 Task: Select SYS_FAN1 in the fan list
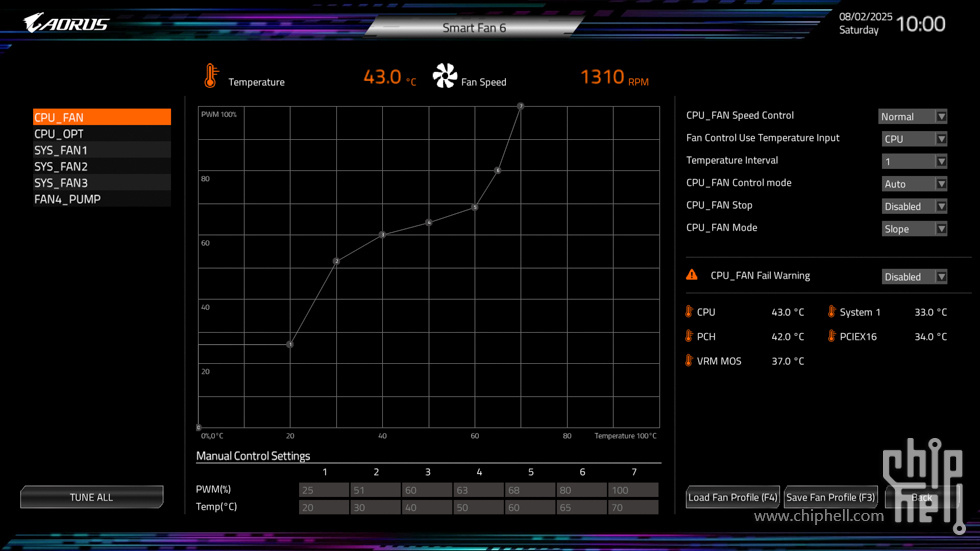click(102, 150)
